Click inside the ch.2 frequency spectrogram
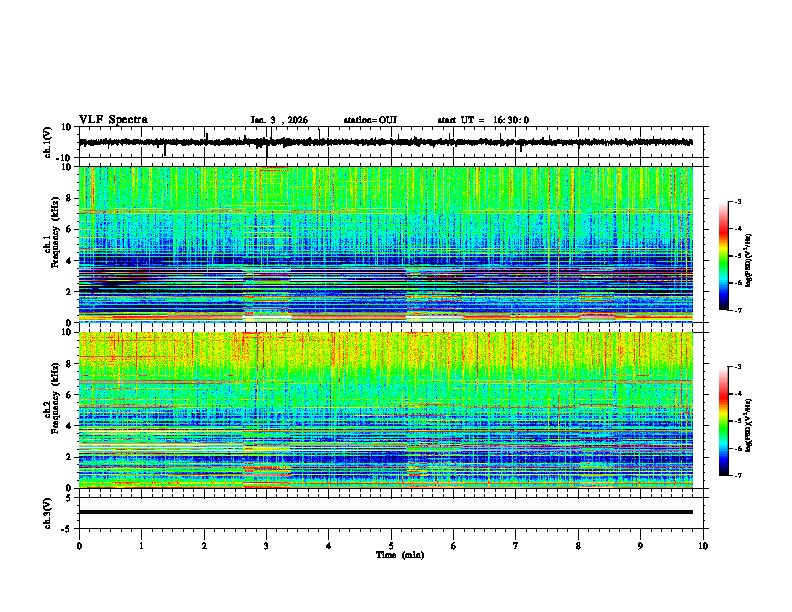Screen dimensions: 792x612 coord(385,410)
